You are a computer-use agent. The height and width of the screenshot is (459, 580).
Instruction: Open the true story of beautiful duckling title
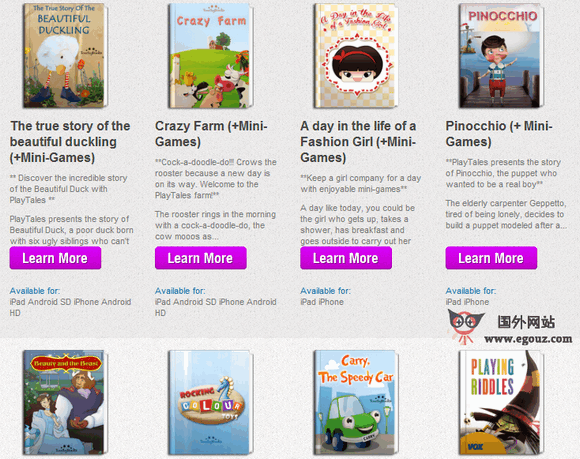[x=70, y=142]
